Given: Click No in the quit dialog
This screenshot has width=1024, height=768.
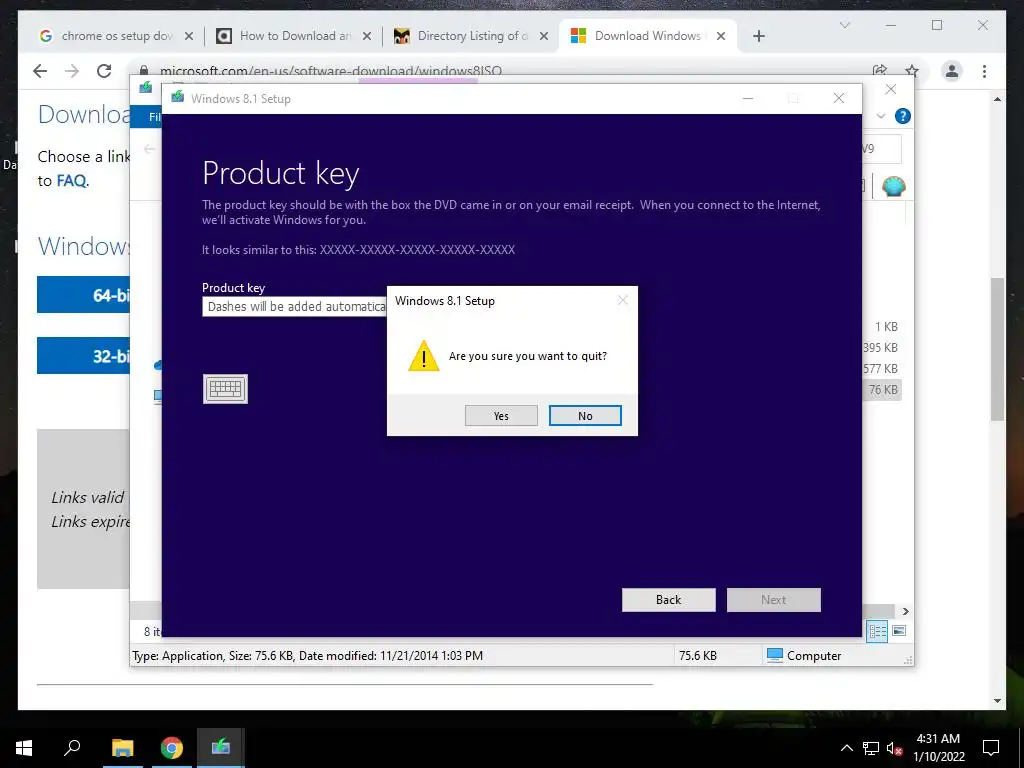Looking at the screenshot, I should [585, 416].
